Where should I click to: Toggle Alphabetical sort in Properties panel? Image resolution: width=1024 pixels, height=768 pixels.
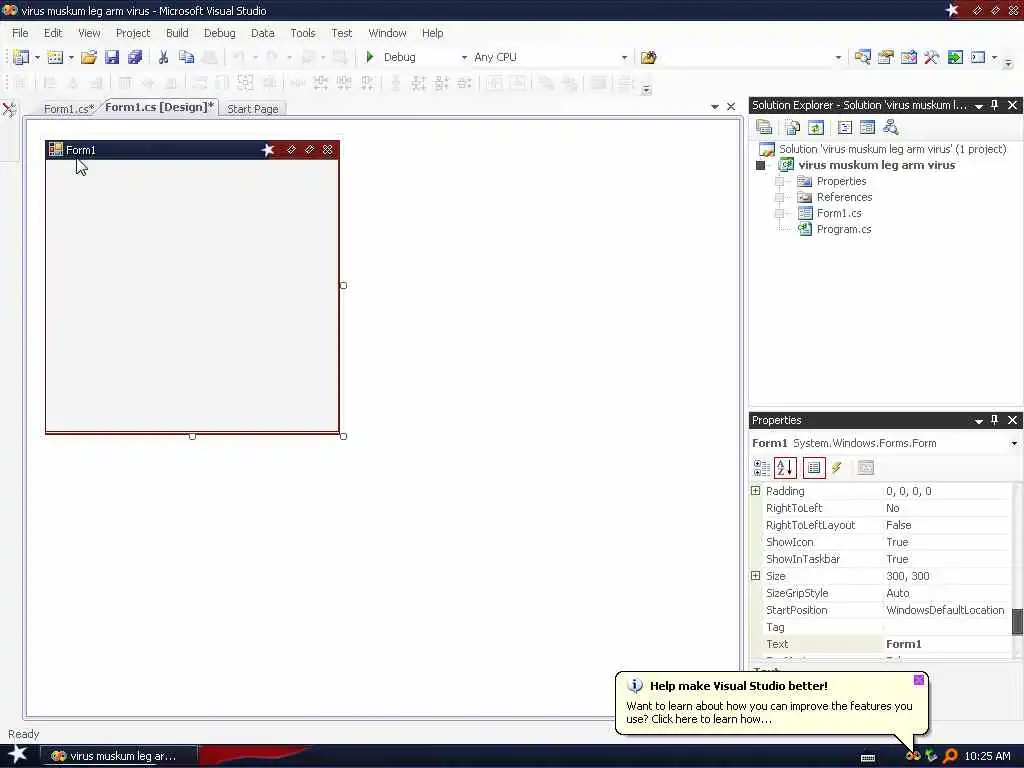tap(785, 468)
